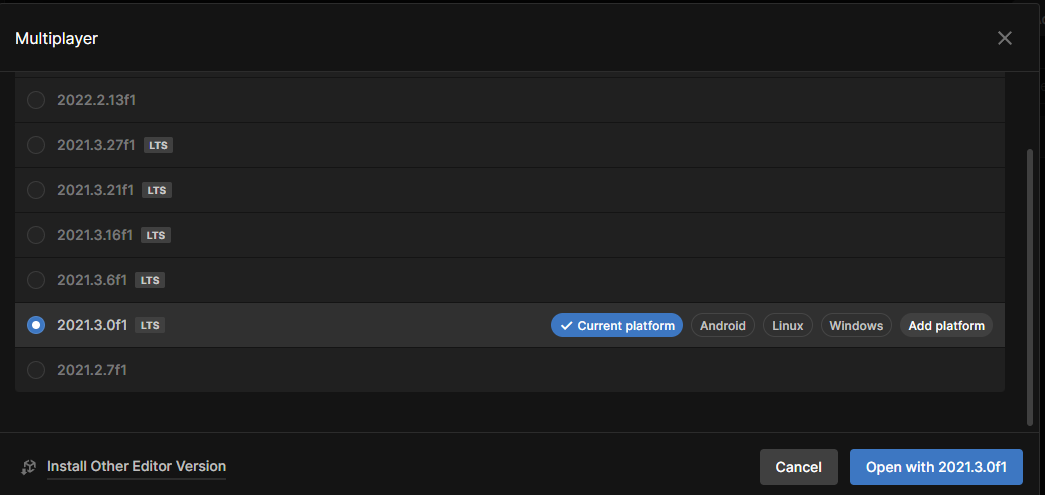Viewport: 1045px width, 495px height.
Task: Choose the 2021.3.21f1 radio button
Action: coord(36,190)
